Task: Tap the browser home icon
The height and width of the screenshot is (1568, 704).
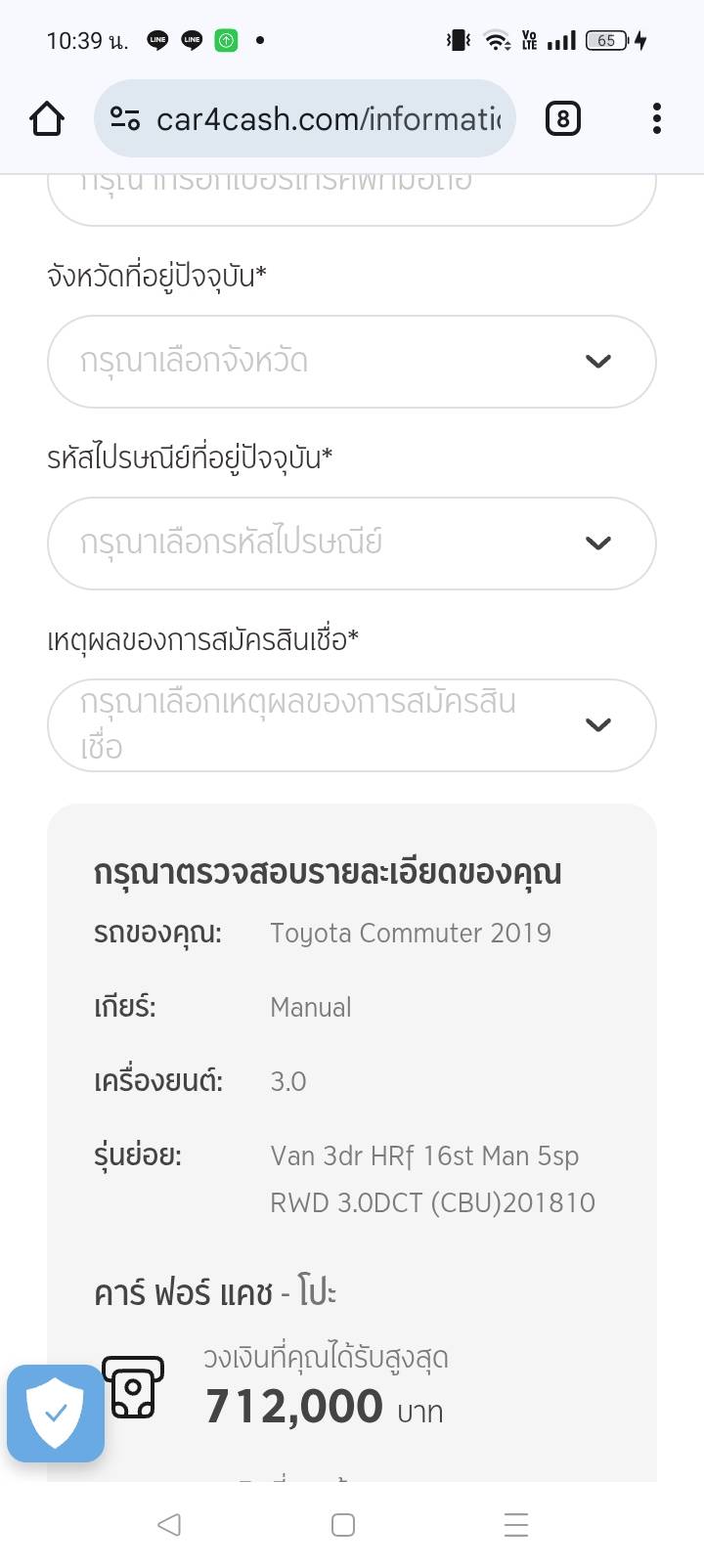Action: [47, 119]
